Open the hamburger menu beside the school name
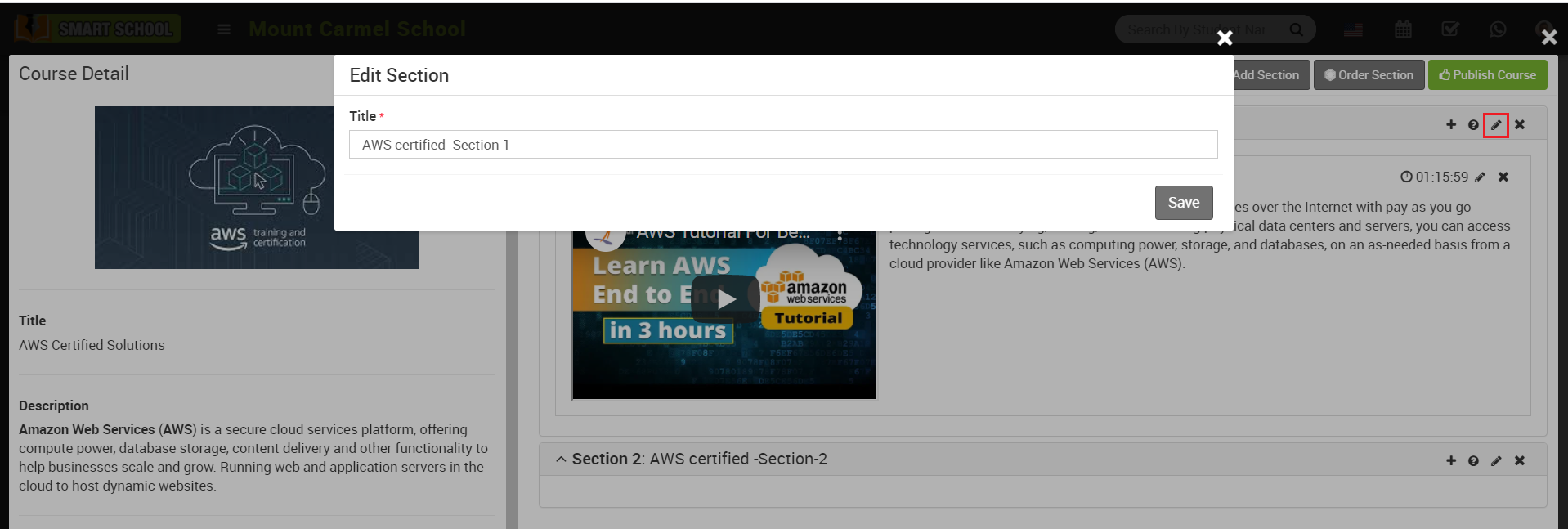Image resolution: width=1568 pixels, height=529 pixels. [223, 30]
